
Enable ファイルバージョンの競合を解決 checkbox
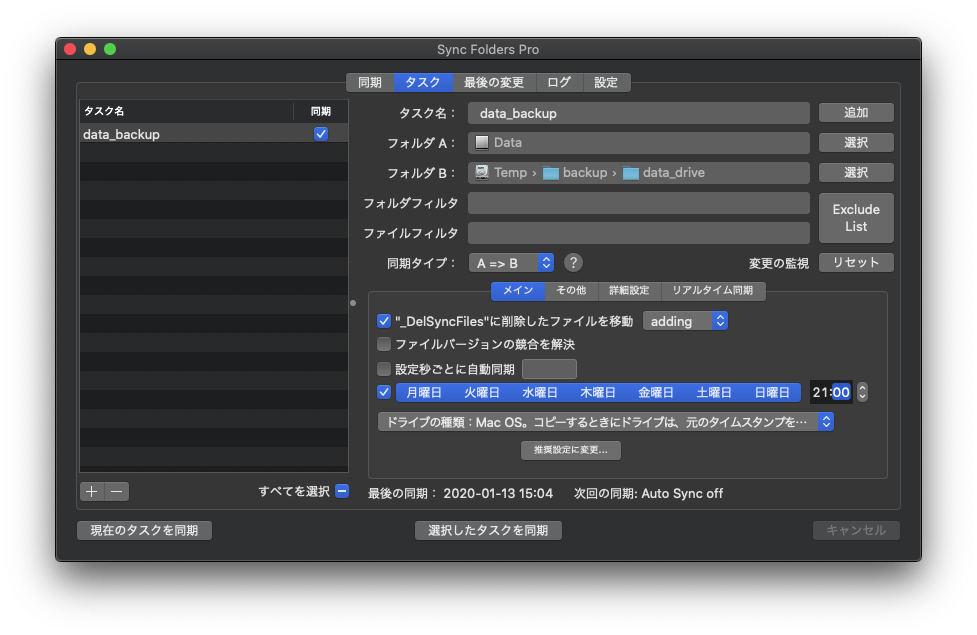click(x=384, y=344)
